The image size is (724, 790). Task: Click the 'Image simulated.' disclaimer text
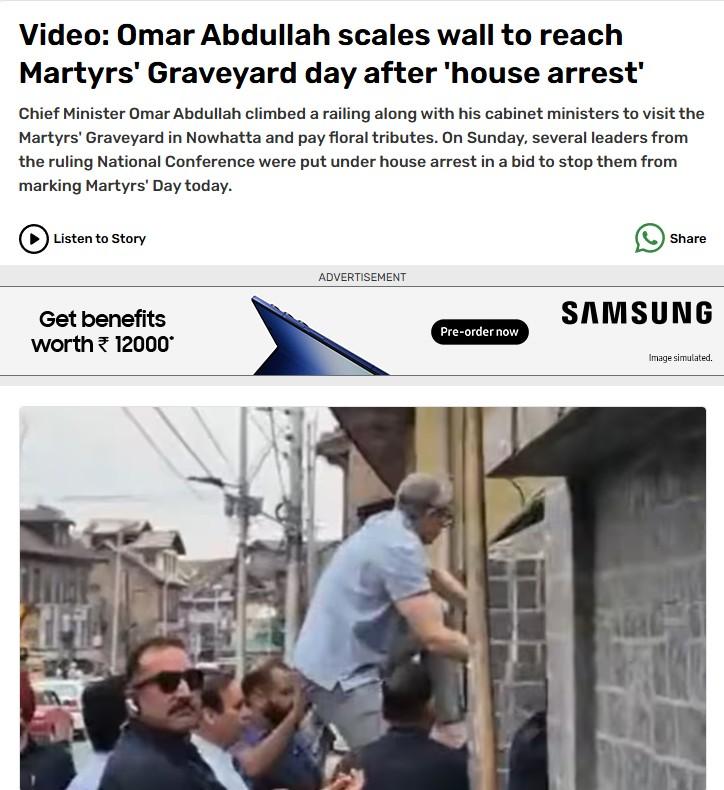(680, 358)
